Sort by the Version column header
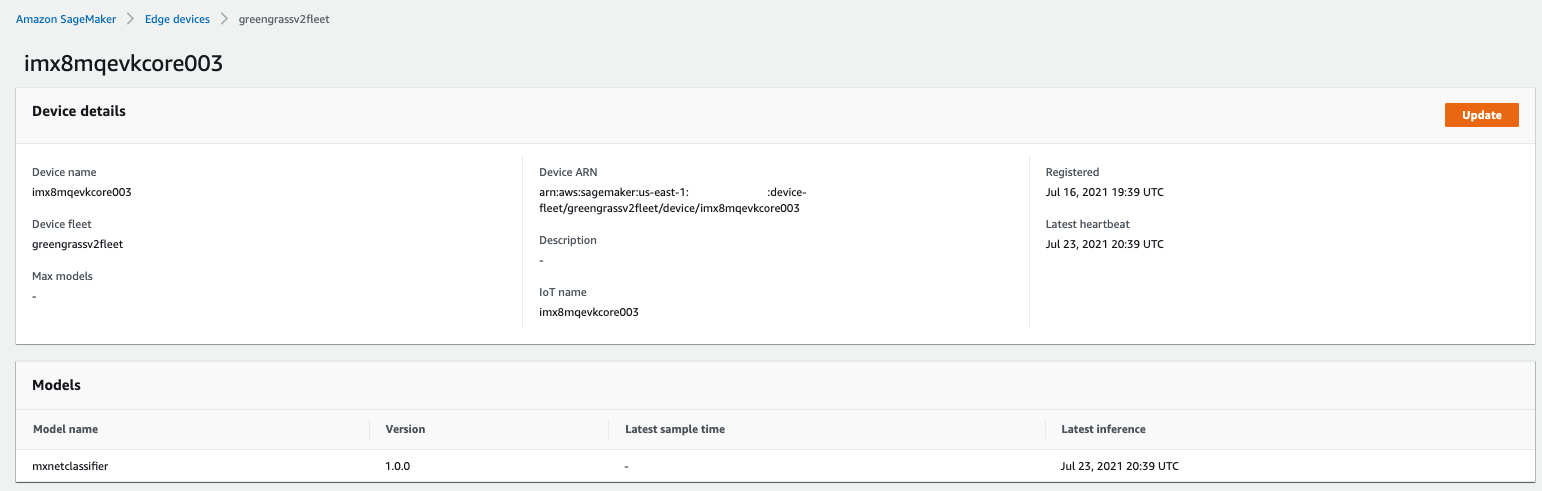The image size is (1542, 491). (x=405, y=429)
